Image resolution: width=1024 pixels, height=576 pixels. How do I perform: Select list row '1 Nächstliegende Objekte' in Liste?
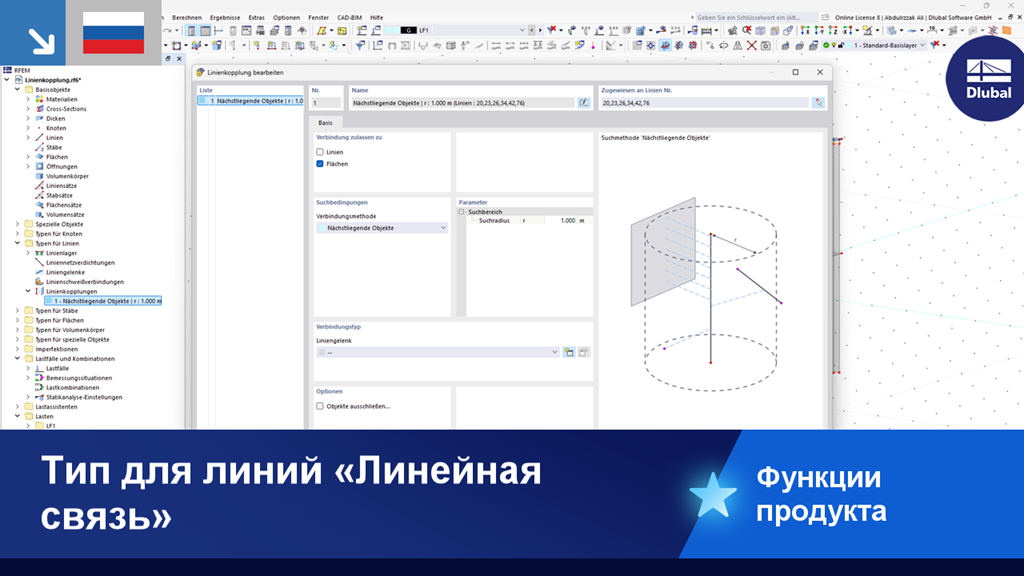pos(251,101)
